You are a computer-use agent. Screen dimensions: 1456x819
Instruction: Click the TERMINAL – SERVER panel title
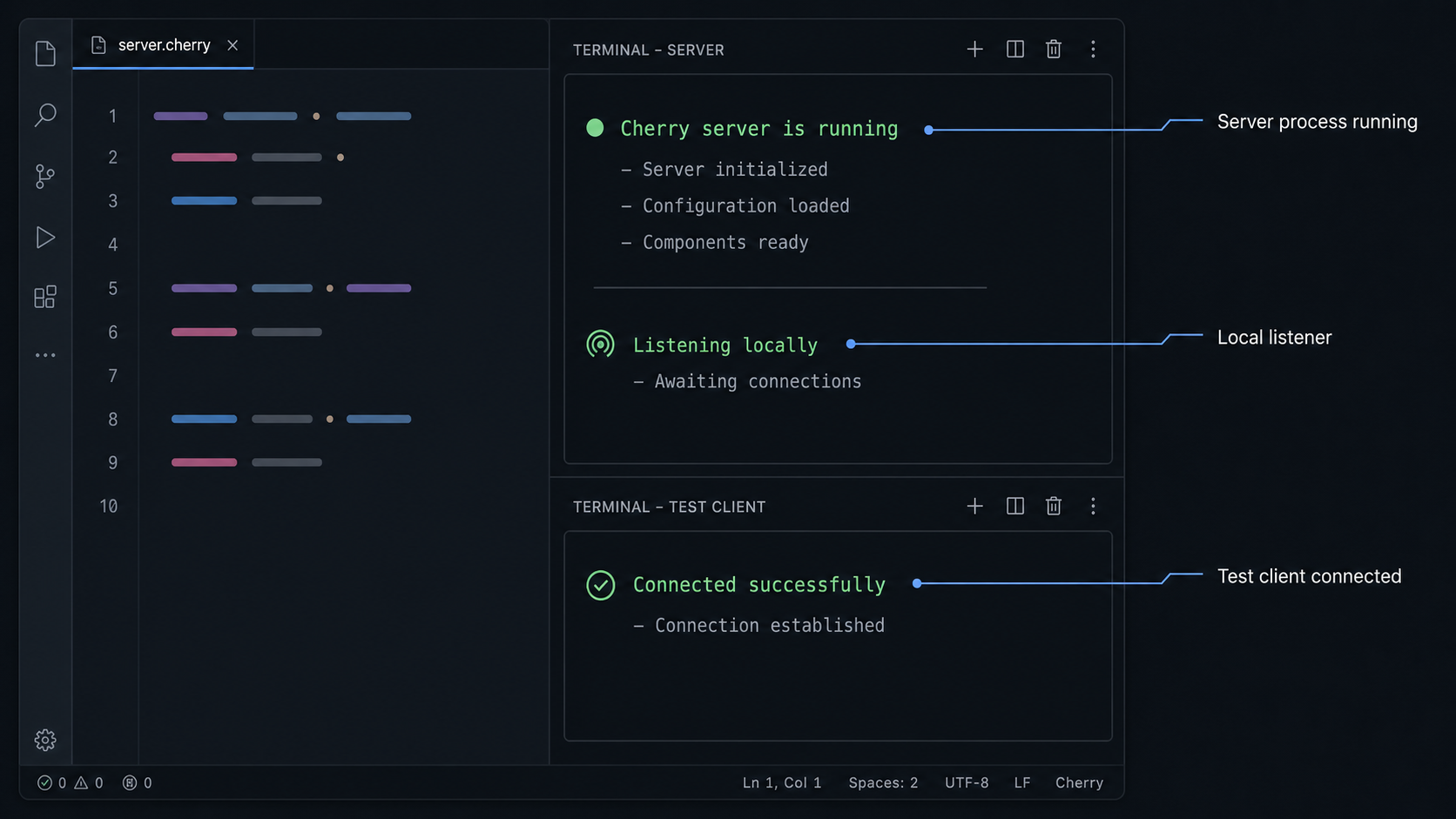click(649, 50)
